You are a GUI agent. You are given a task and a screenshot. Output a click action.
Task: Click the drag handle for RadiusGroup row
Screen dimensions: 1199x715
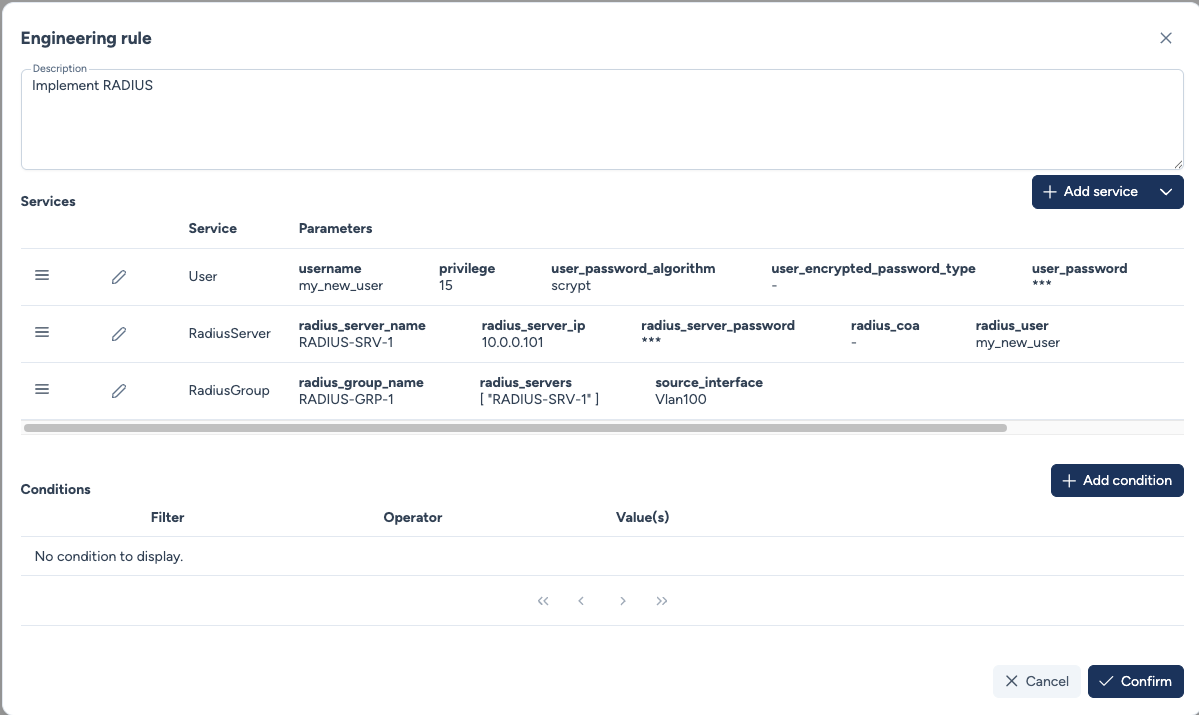pos(42,390)
